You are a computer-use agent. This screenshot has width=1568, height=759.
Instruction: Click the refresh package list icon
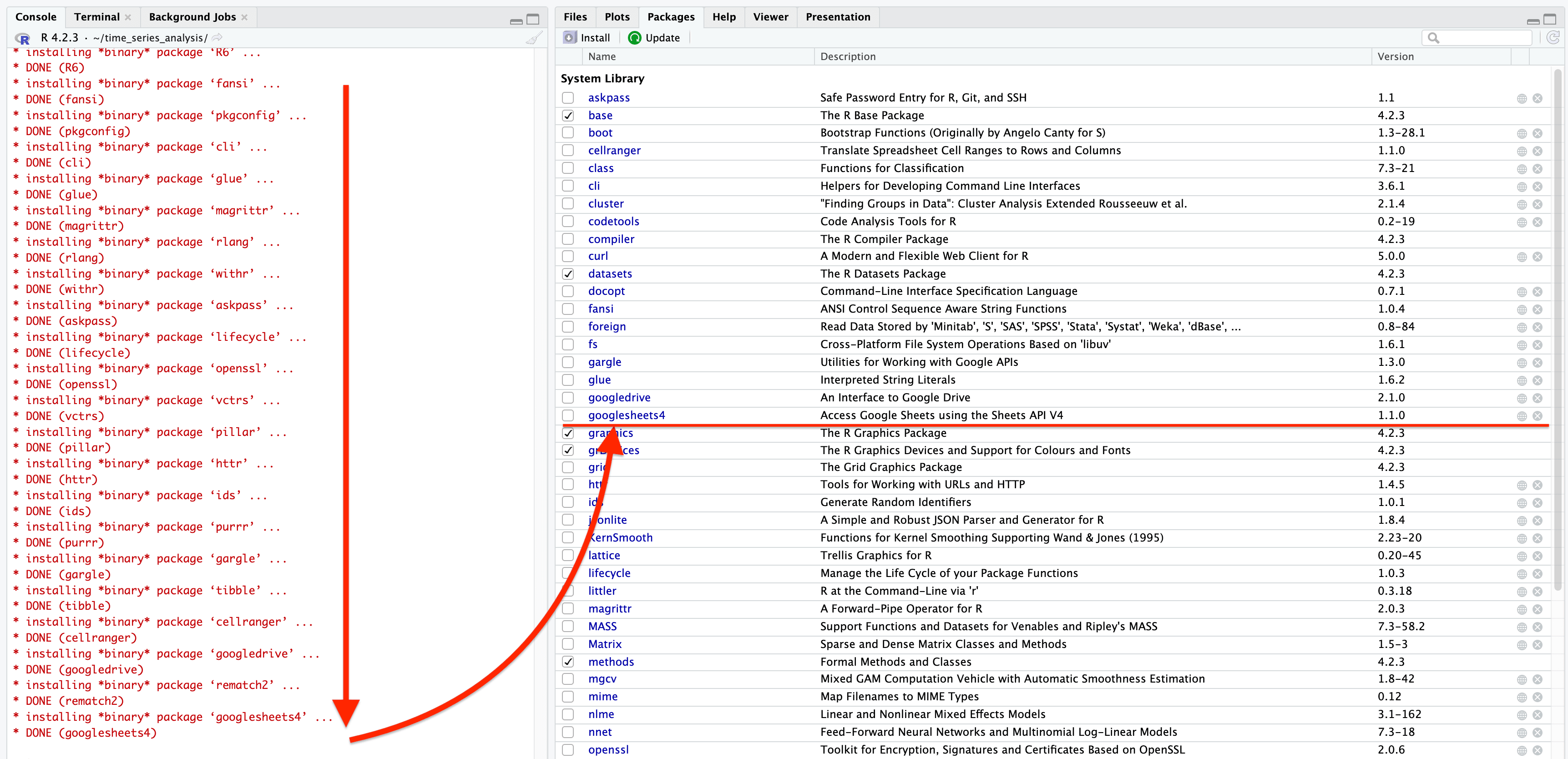(x=1553, y=38)
